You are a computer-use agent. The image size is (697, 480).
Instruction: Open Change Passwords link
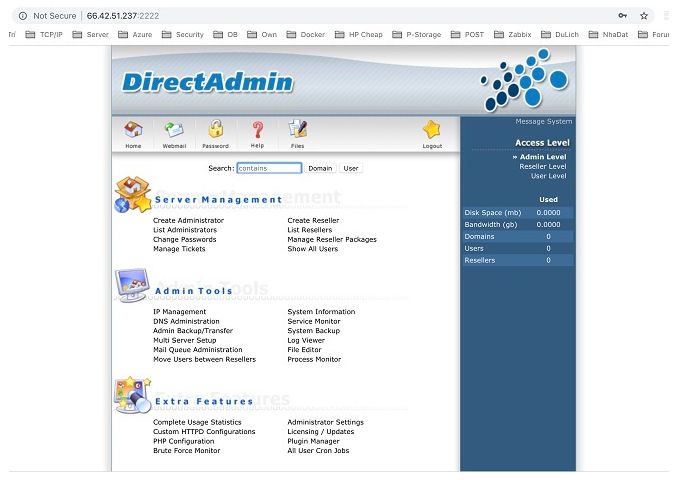[x=184, y=240]
